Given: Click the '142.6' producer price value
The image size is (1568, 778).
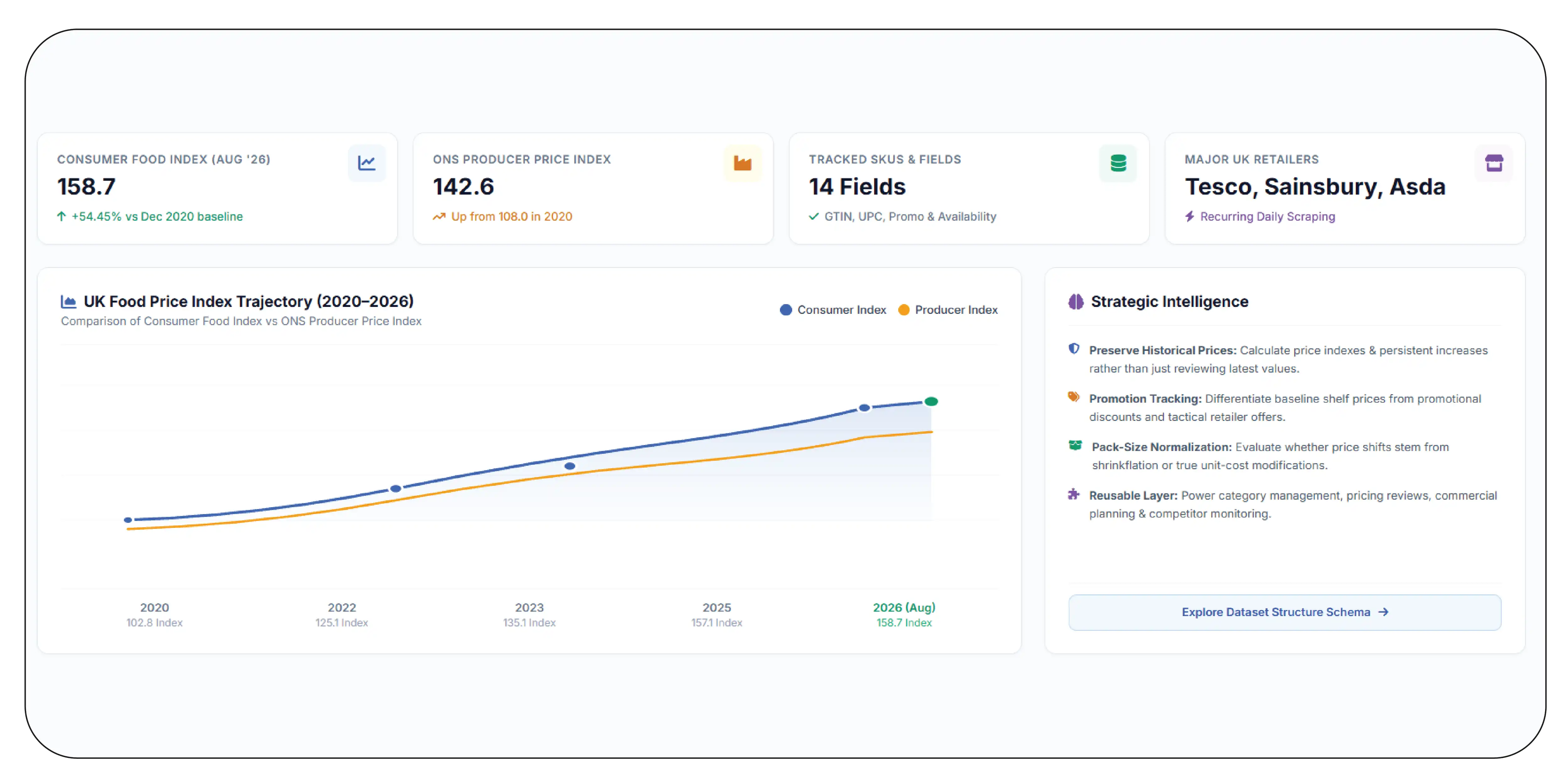Looking at the screenshot, I should pos(463,187).
